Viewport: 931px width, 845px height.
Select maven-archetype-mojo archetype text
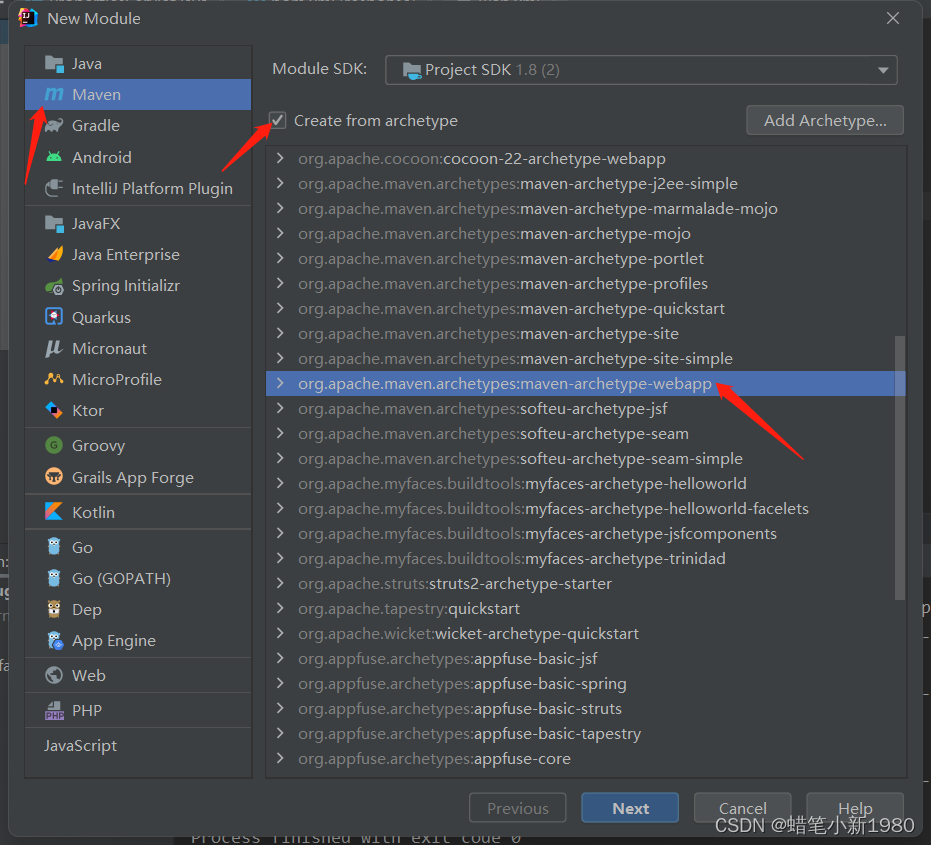(x=494, y=234)
